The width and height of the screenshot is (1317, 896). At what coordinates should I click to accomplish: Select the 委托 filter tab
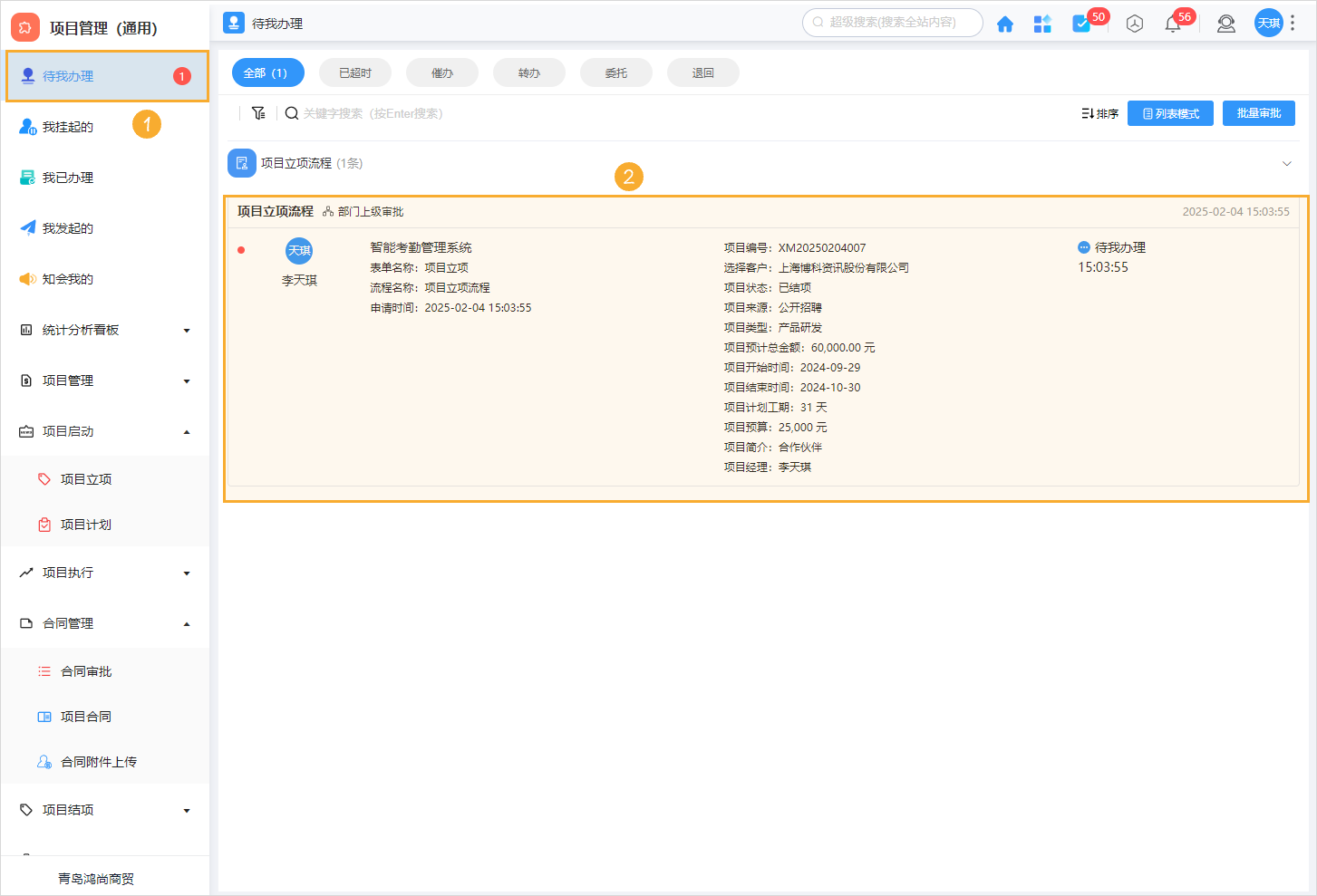click(x=615, y=72)
